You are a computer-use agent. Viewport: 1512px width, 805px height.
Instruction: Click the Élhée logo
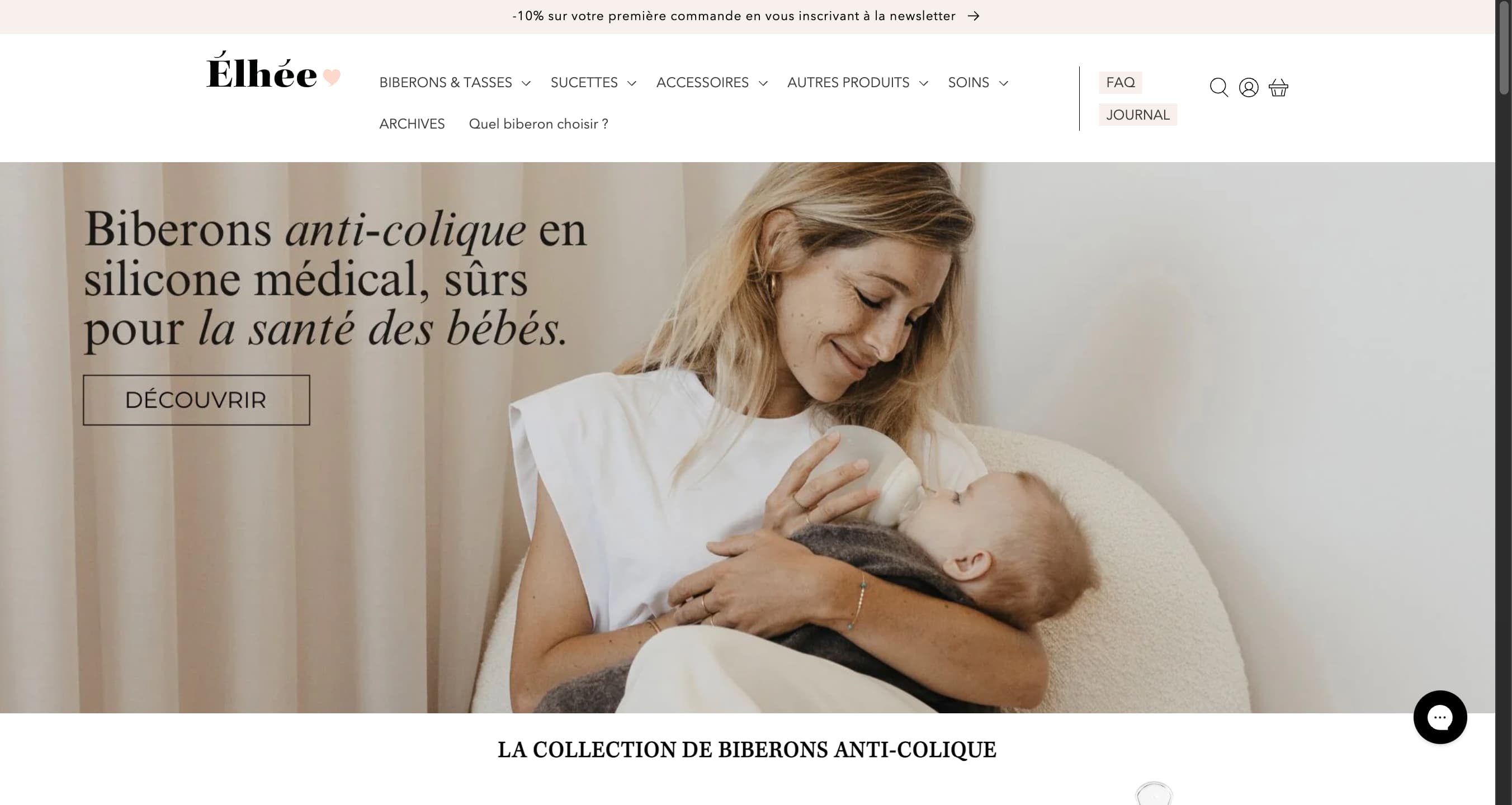click(261, 72)
